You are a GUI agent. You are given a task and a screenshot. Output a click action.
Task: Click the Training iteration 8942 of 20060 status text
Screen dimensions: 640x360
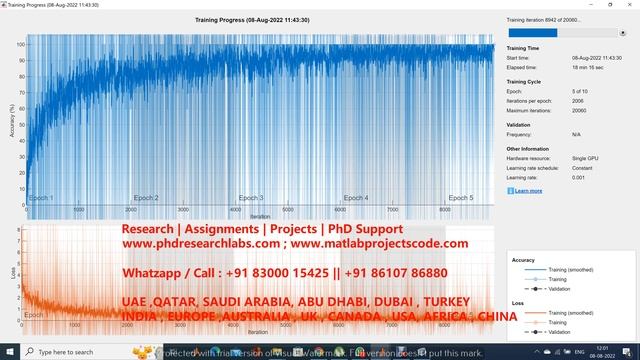click(x=544, y=20)
